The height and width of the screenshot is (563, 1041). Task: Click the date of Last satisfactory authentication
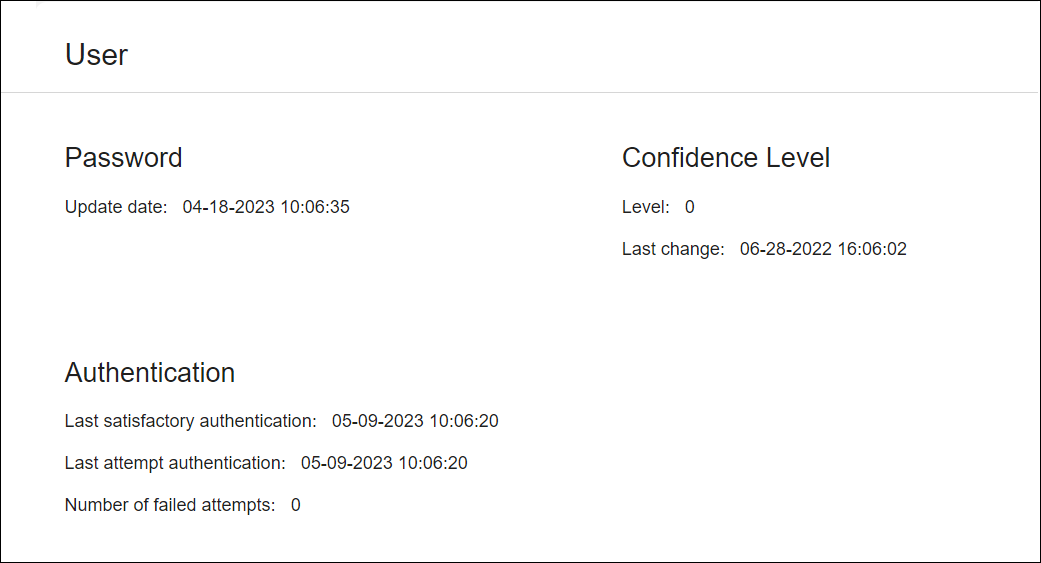(378, 421)
